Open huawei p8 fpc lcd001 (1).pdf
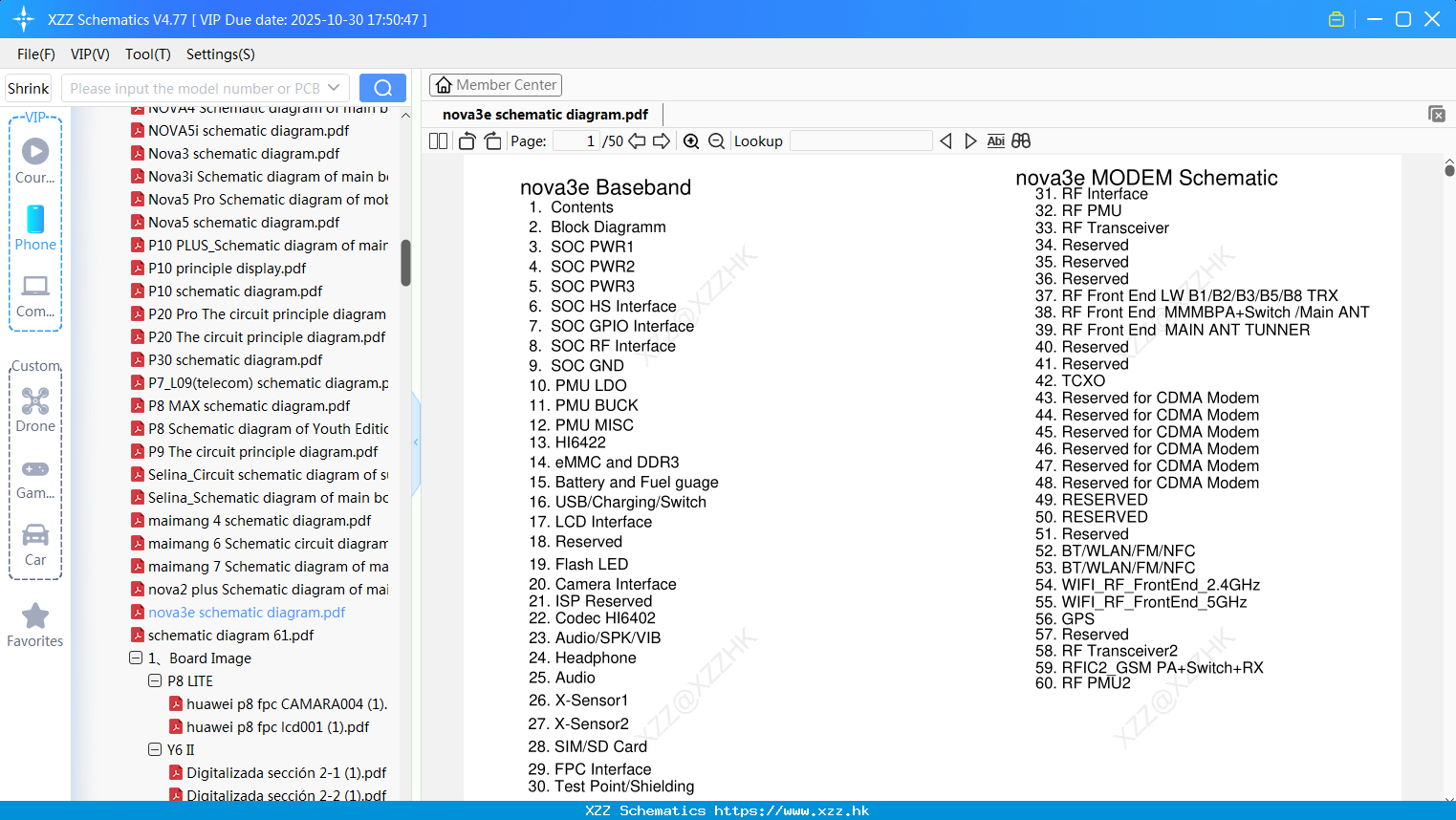Screen dimensions: 1456x820 coord(277,726)
